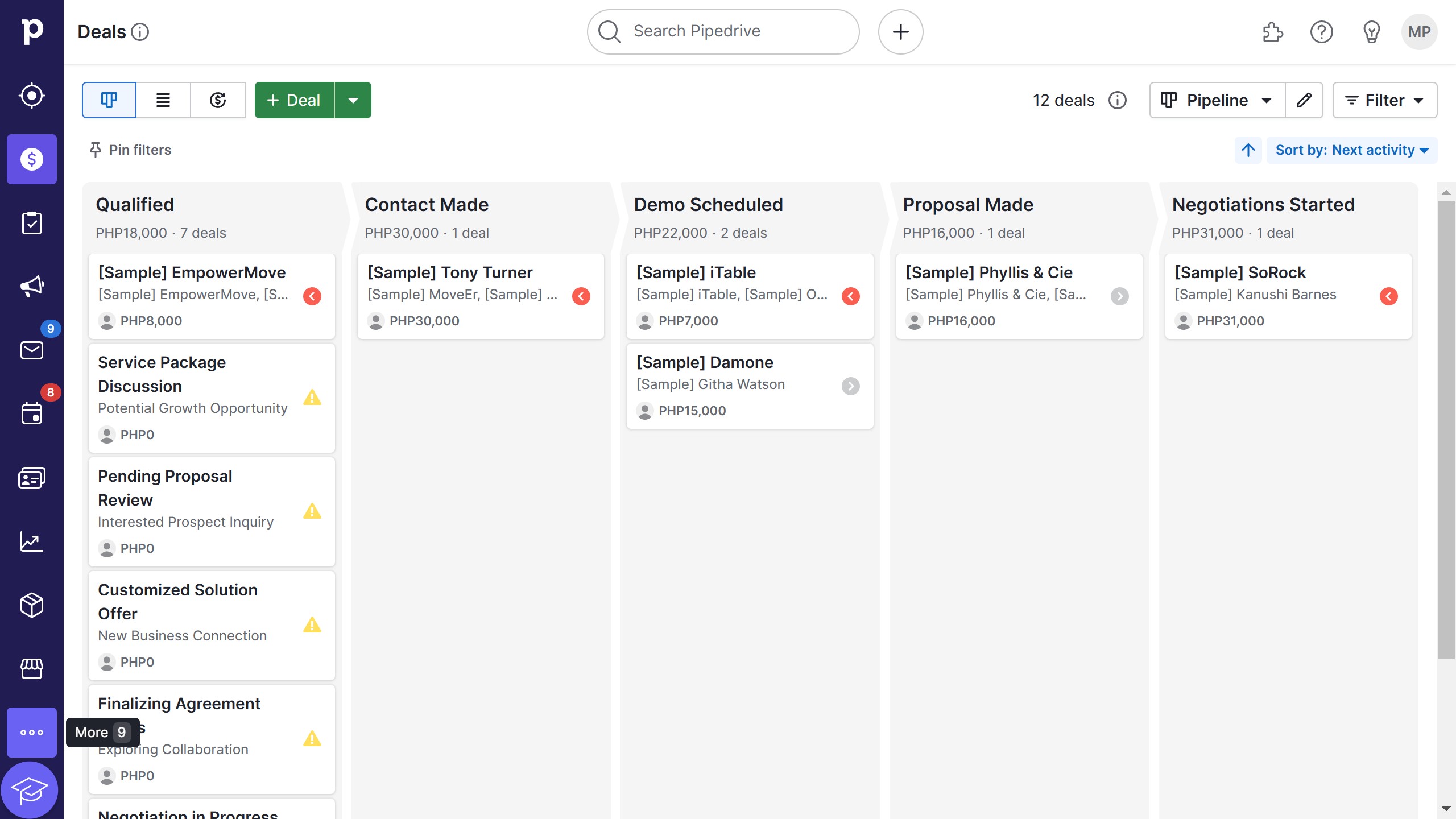Open the Activities calendar icon with badge 8

pos(31,413)
